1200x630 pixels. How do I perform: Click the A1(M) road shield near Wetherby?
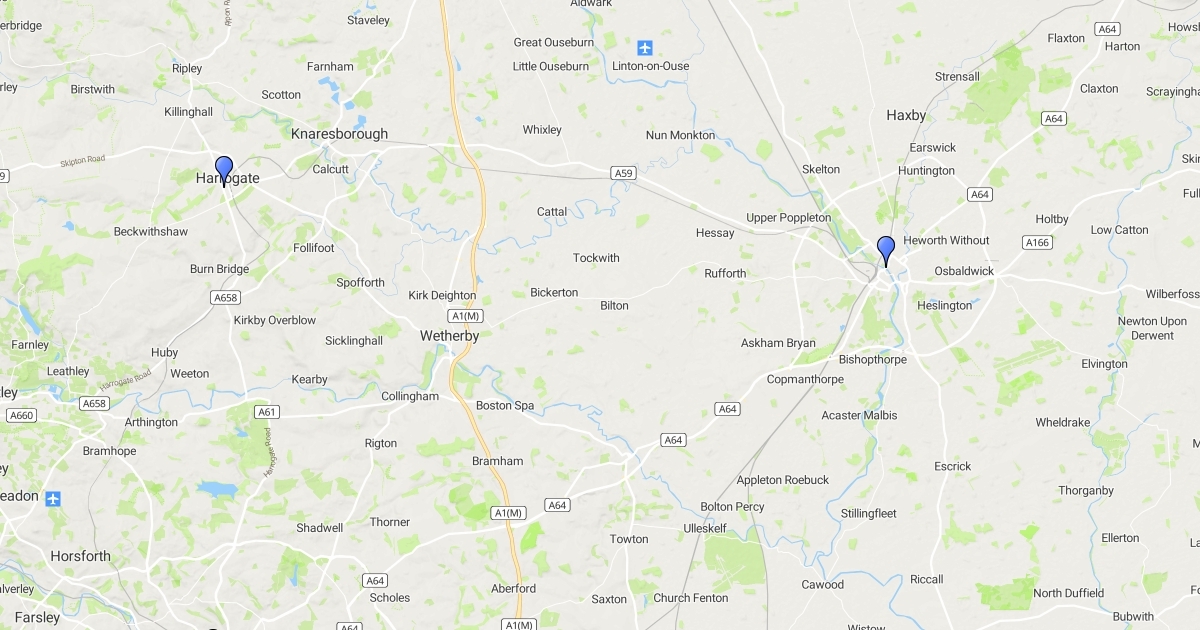click(466, 316)
